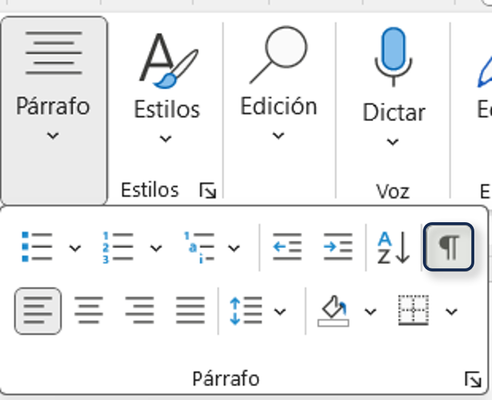
Task: Toggle align left formatting
Action: coord(38,311)
